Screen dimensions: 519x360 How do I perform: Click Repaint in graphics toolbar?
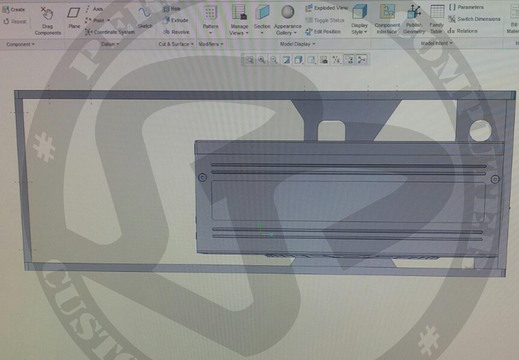click(286, 60)
